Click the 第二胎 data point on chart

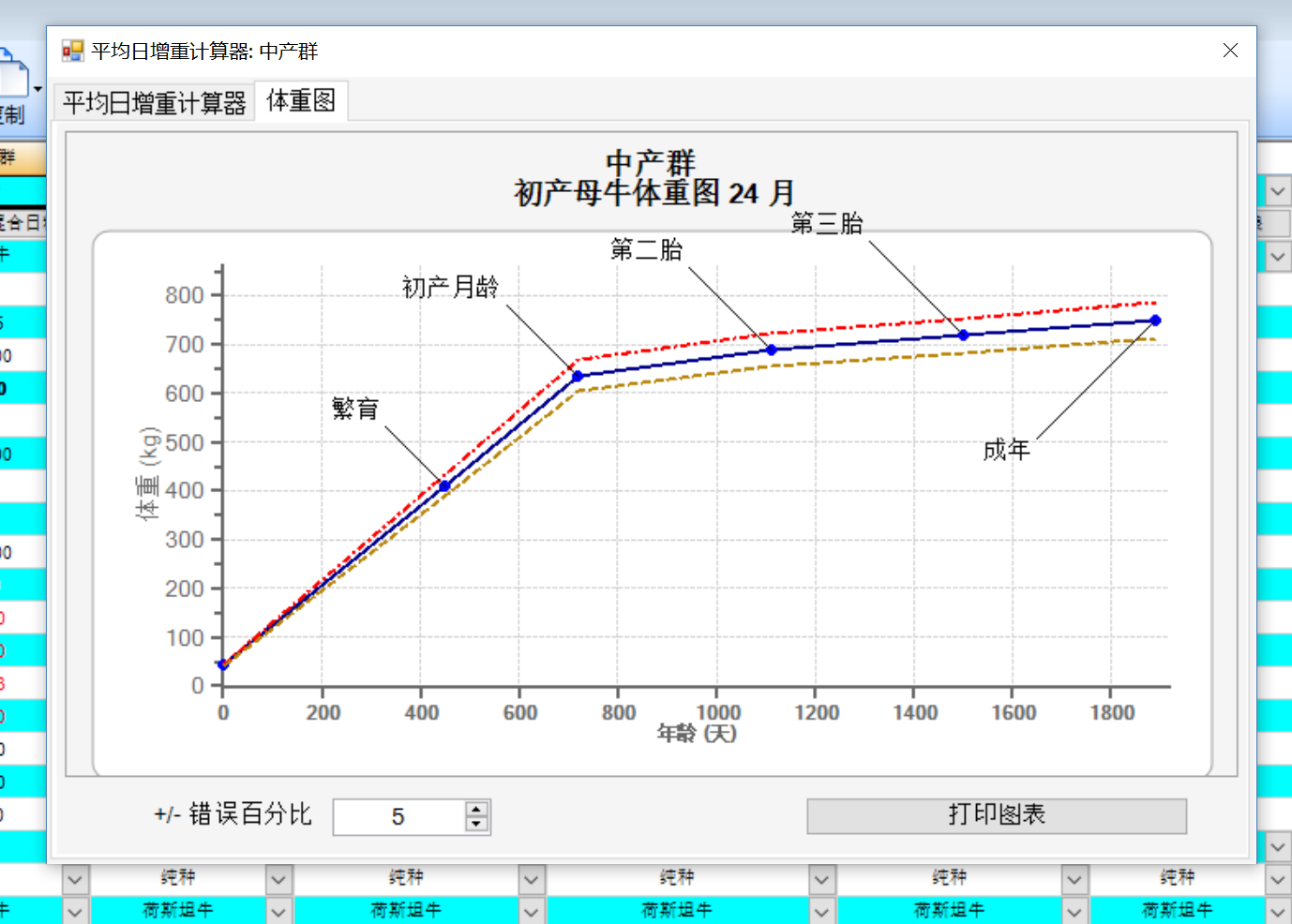[772, 350]
